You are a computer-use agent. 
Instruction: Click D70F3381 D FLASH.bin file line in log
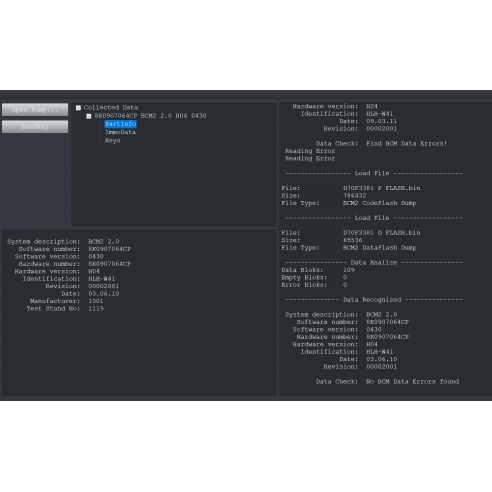351,233
